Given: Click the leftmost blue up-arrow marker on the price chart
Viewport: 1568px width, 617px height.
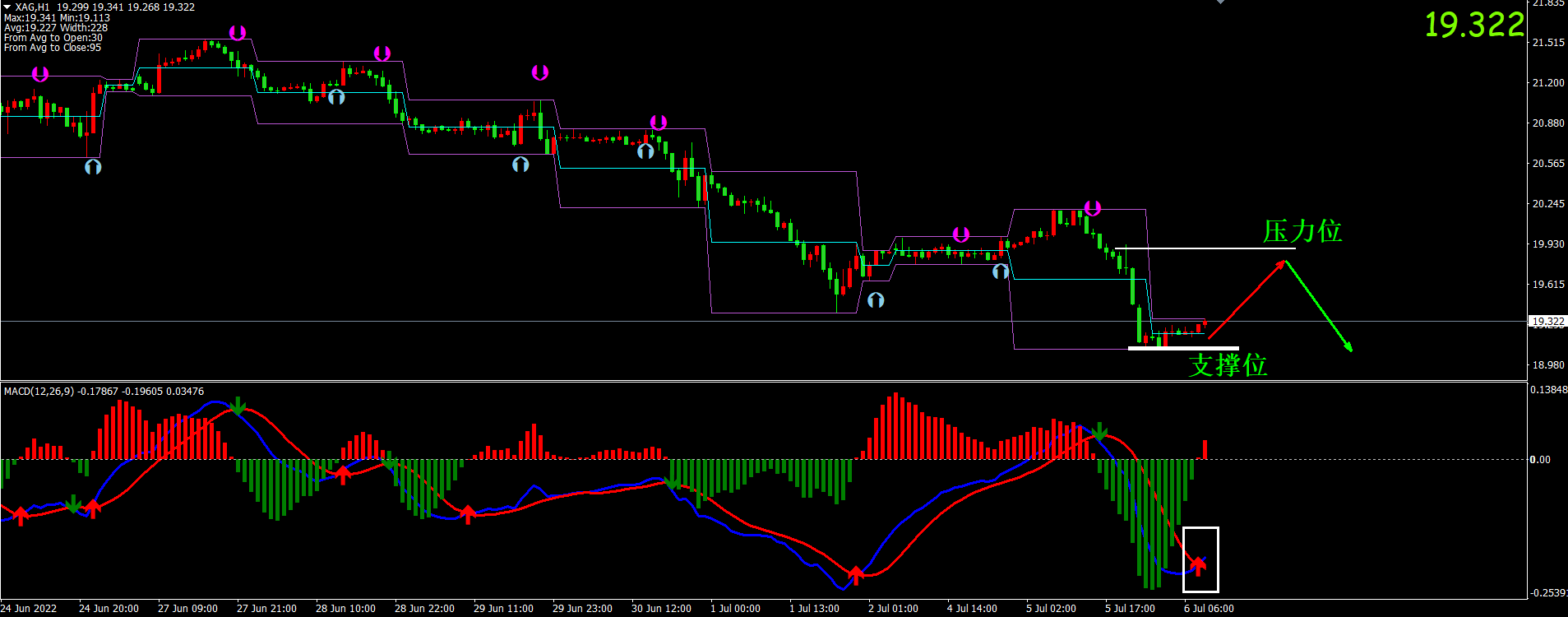Looking at the screenshot, I should pos(93,167).
